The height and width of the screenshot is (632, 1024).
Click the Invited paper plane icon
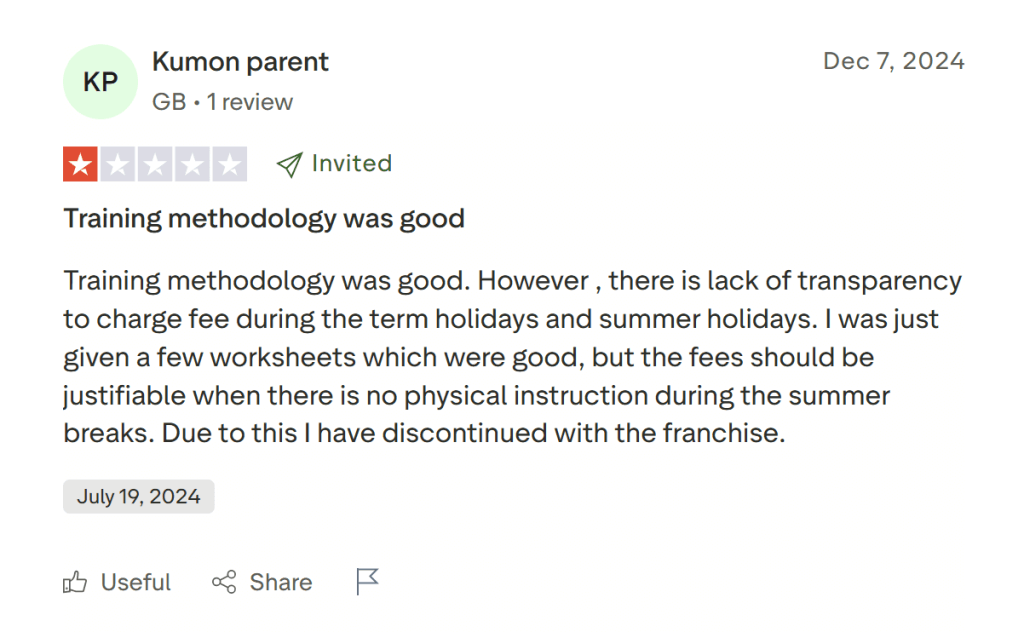click(x=289, y=163)
